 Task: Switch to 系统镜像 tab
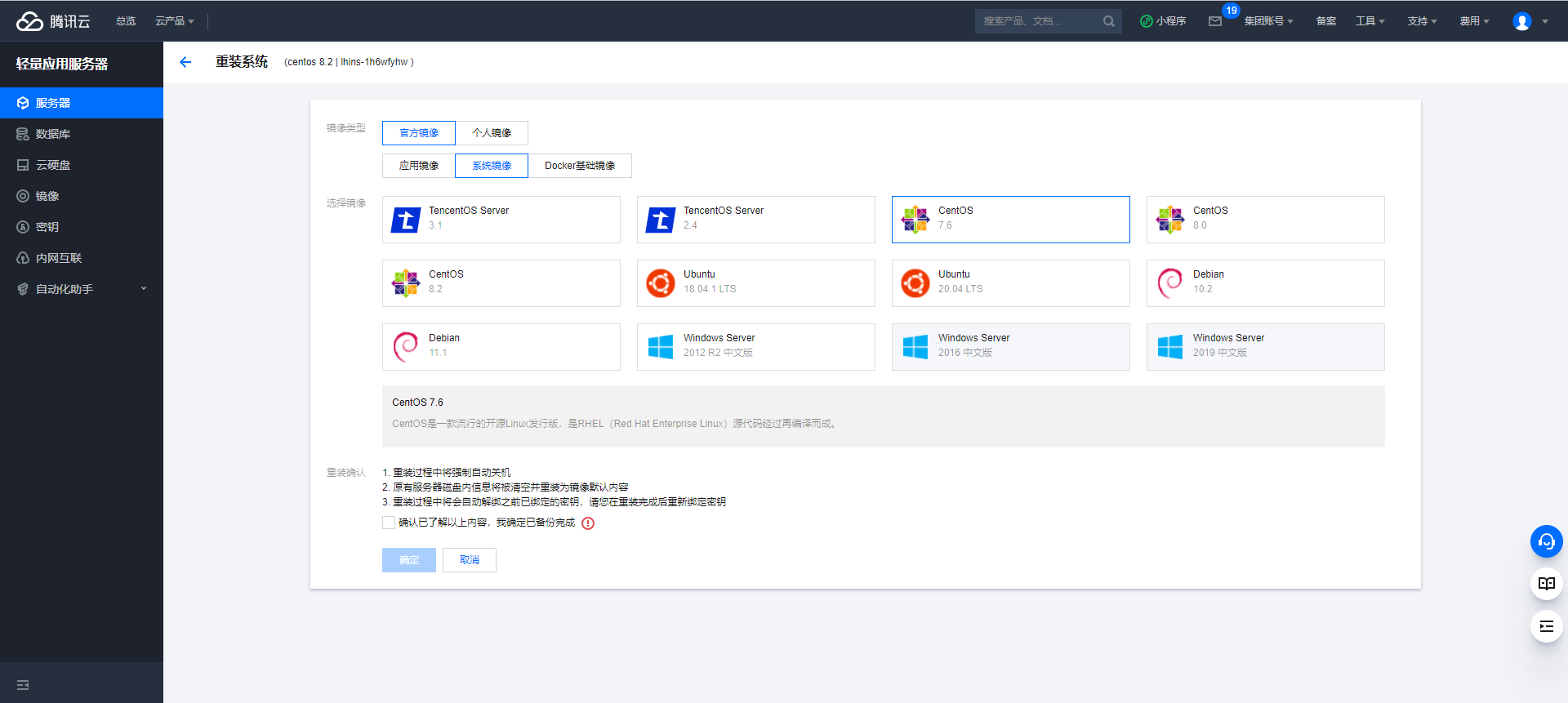coord(492,166)
